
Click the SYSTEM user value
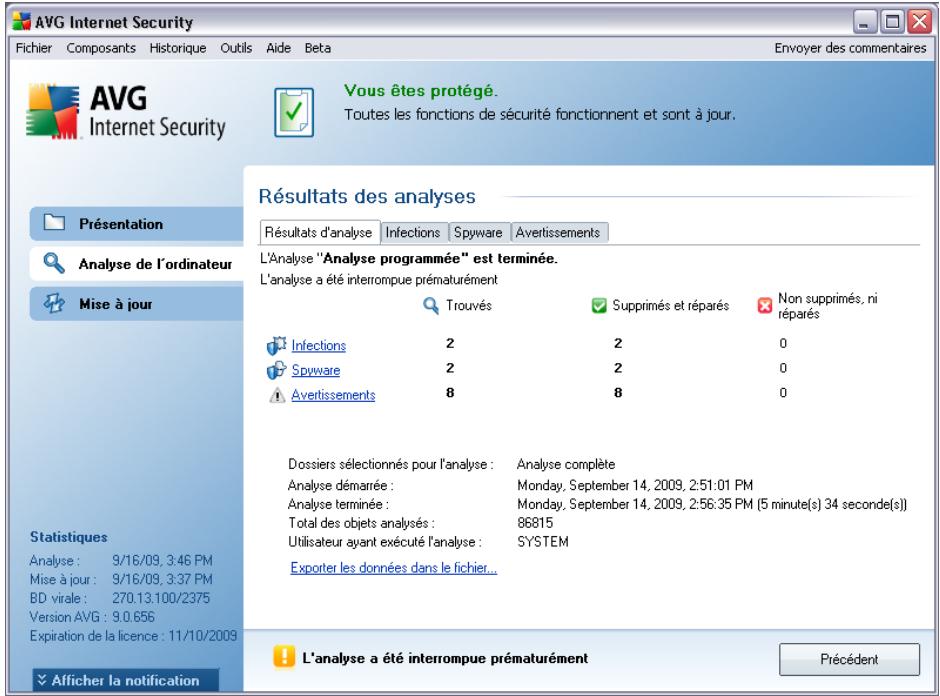click(x=543, y=542)
